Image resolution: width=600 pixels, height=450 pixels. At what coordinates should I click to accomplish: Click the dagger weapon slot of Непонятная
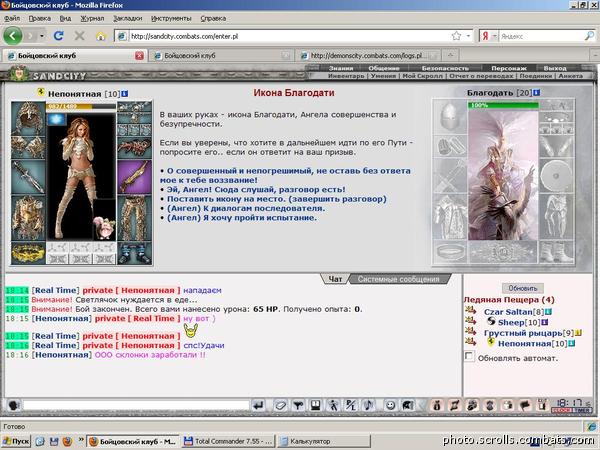click(28, 177)
